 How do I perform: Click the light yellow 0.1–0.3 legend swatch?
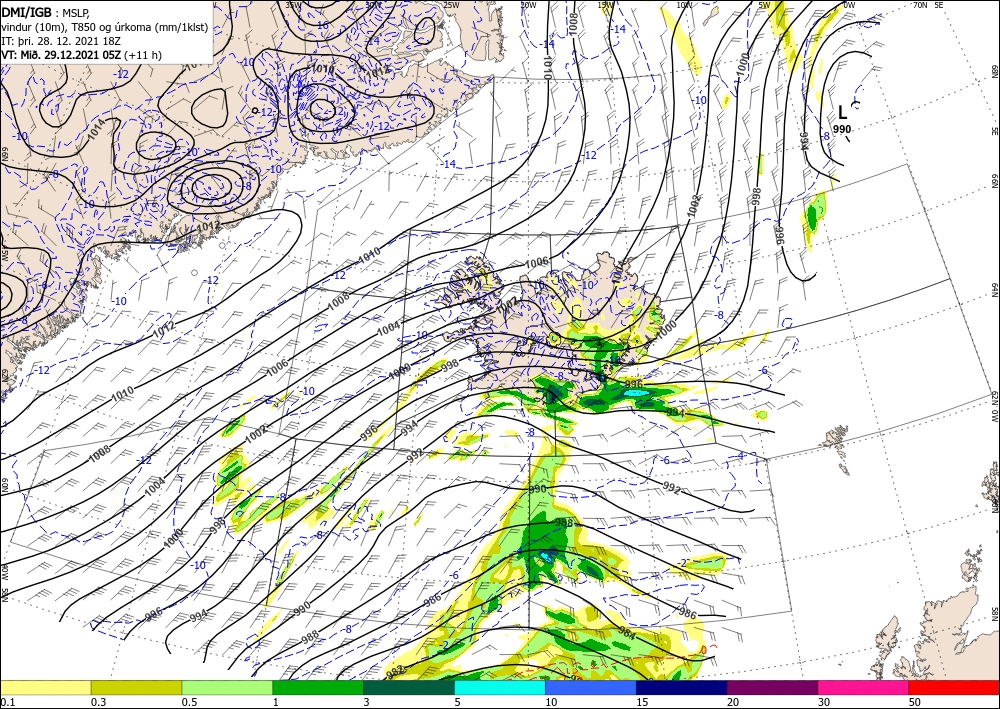[x=45, y=687]
